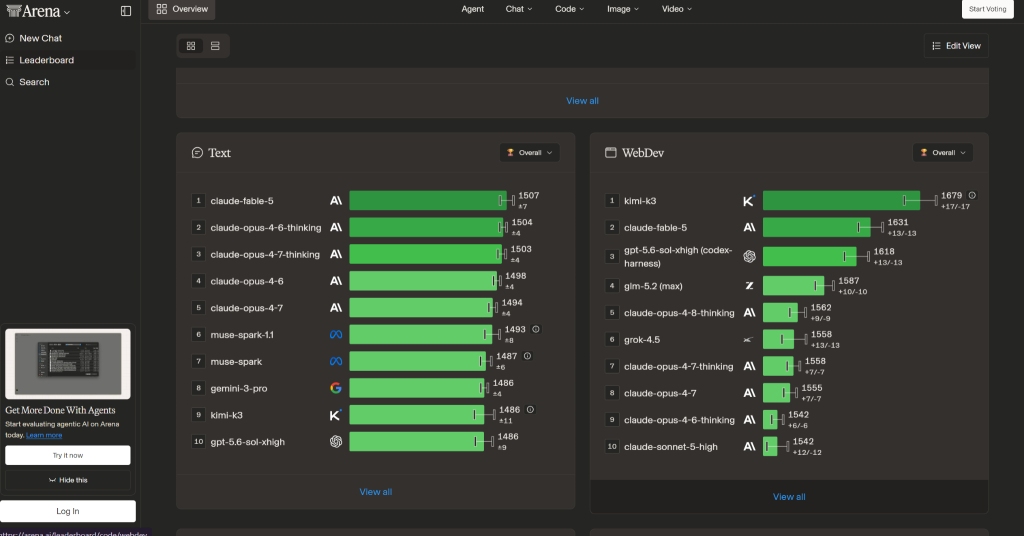
Task: Click the New Chat icon
Action: click(10, 39)
